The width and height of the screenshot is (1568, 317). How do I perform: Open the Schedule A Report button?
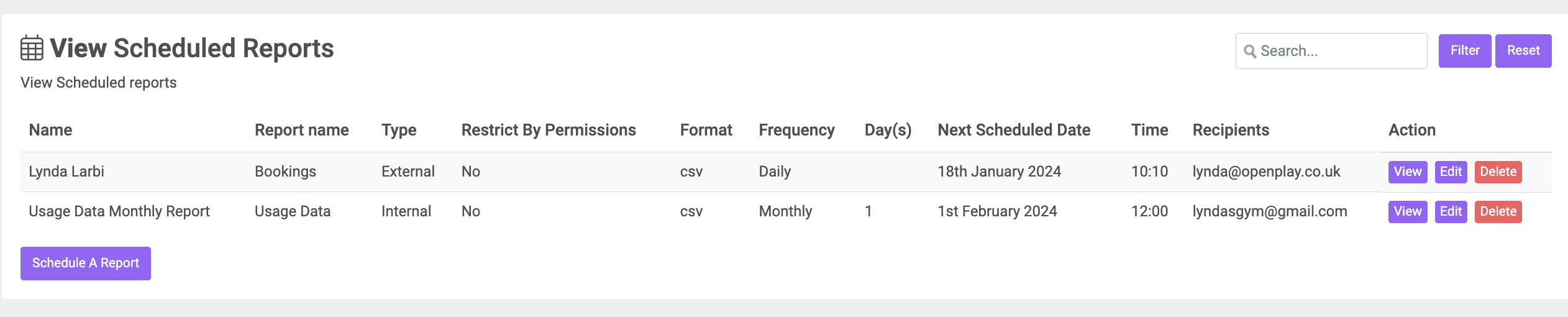[x=86, y=263]
